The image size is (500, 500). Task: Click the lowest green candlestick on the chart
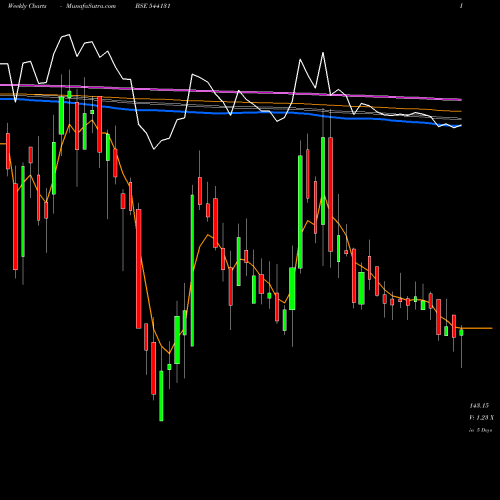click(161, 396)
